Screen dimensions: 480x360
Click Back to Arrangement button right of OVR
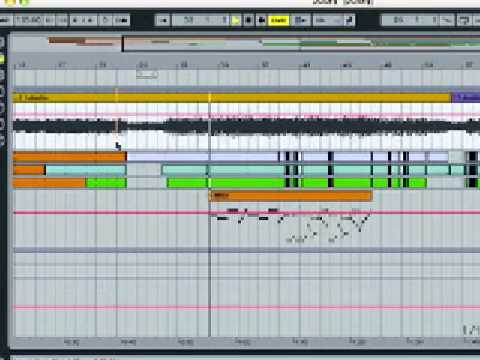point(301,20)
